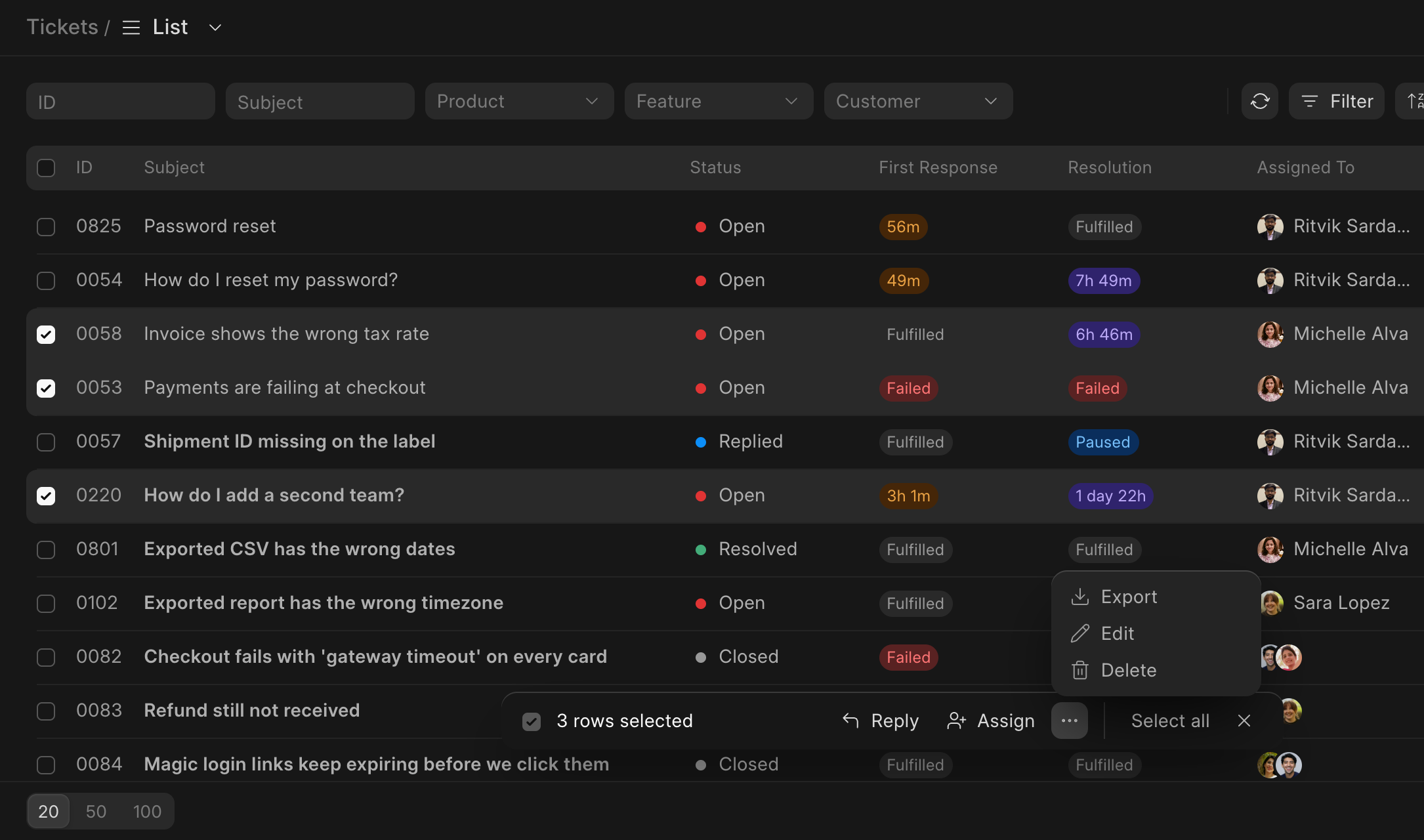Click Ritvik's avatar on ticket 0057
The height and width of the screenshot is (840, 1424).
click(1270, 442)
